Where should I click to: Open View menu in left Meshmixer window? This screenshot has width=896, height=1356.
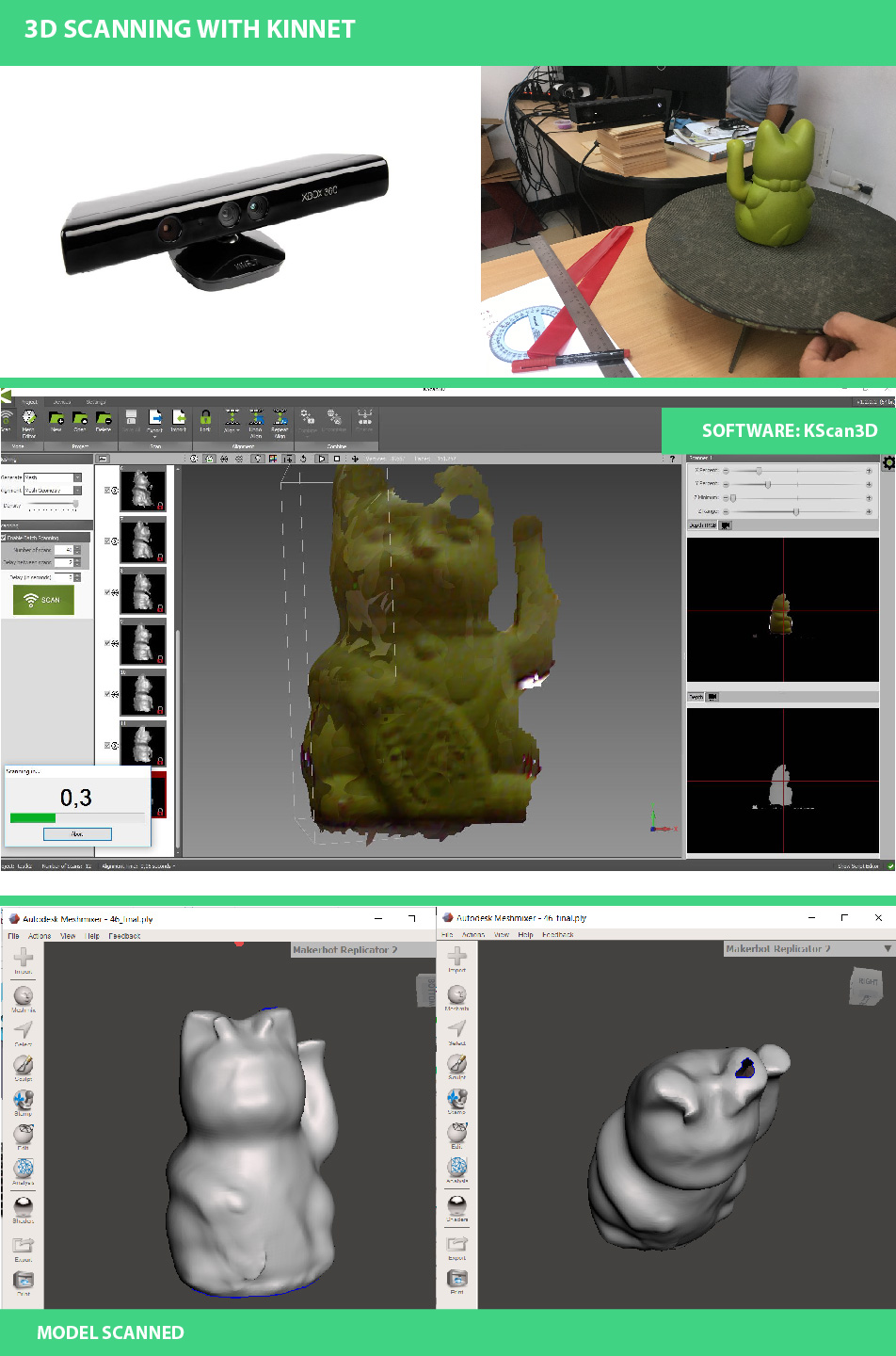click(68, 936)
